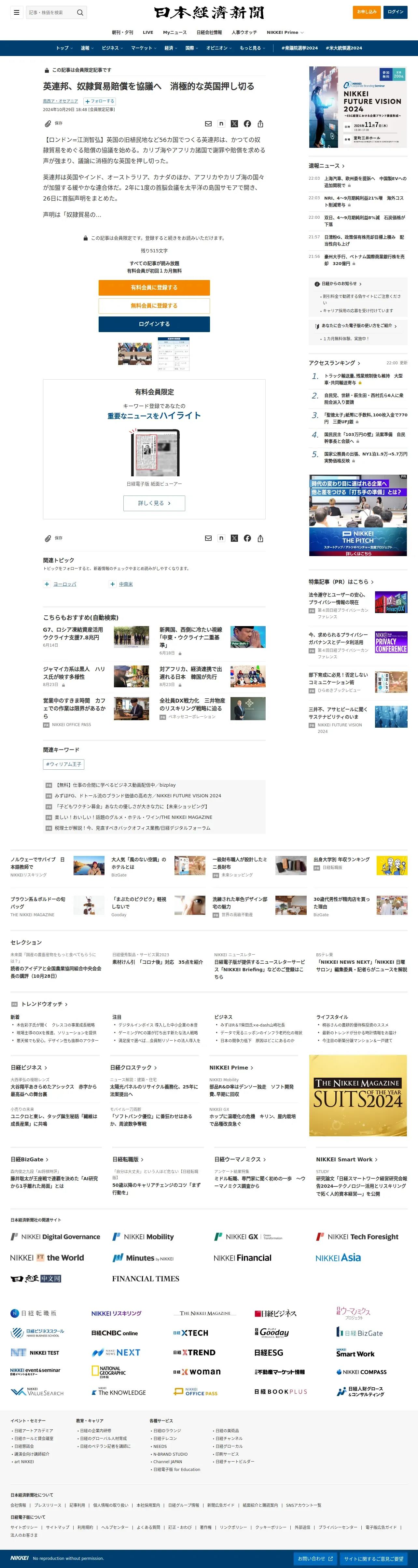The image size is (418, 1568).
Task: Share on note icon above the article
Action: point(221,124)
